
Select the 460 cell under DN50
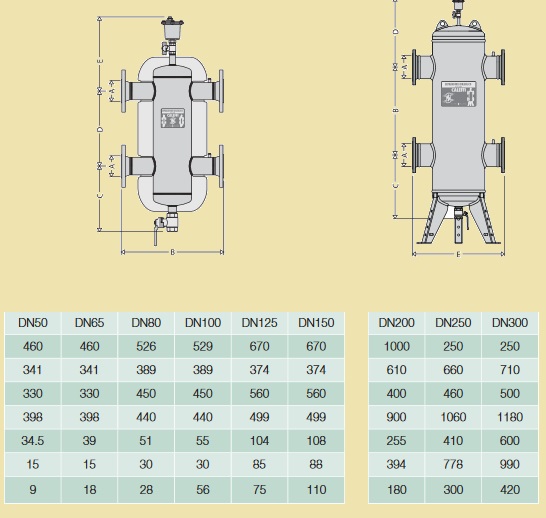33,346
